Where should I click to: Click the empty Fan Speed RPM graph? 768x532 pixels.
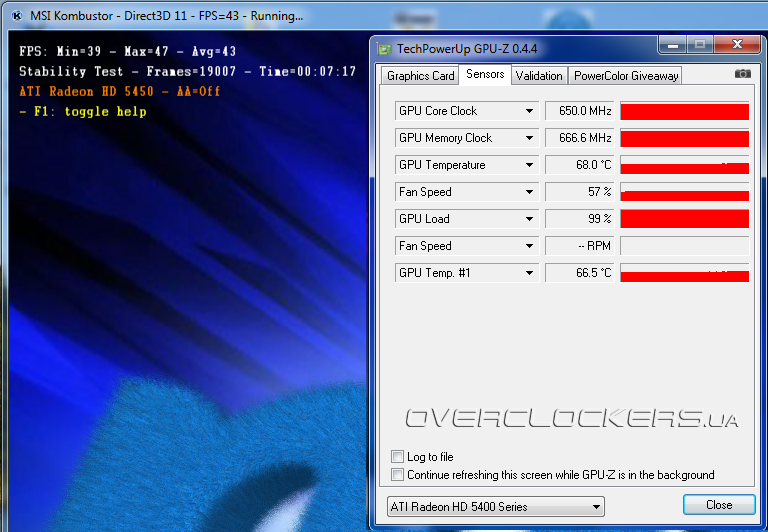click(x=684, y=246)
